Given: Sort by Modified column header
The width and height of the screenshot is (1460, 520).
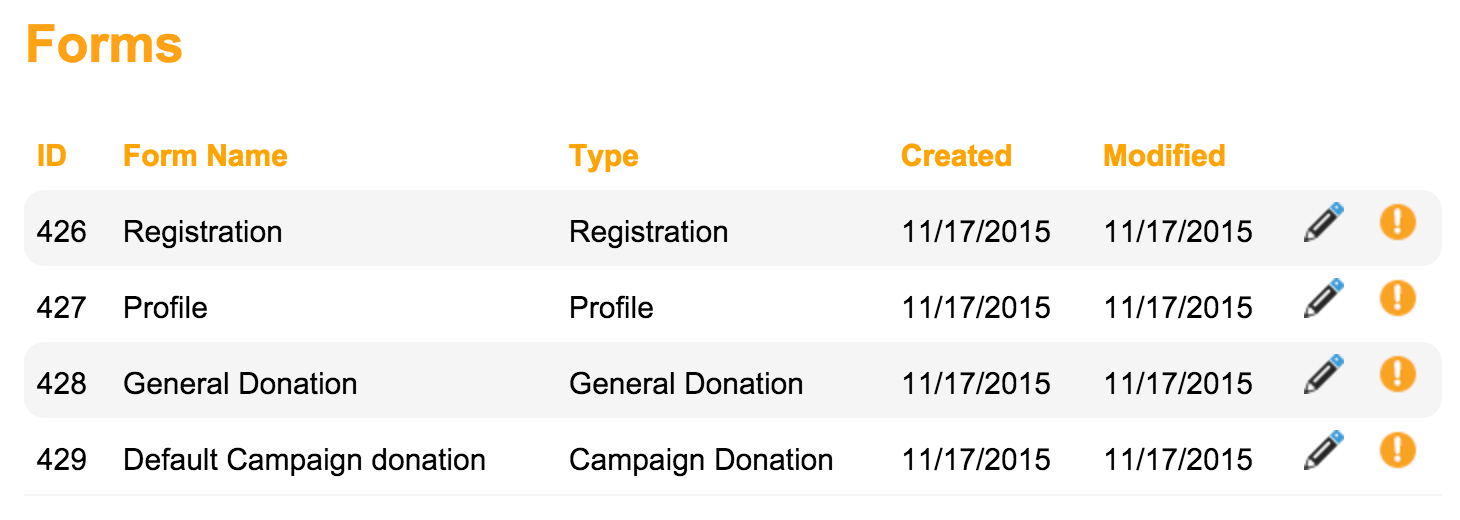Looking at the screenshot, I should (1164, 156).
